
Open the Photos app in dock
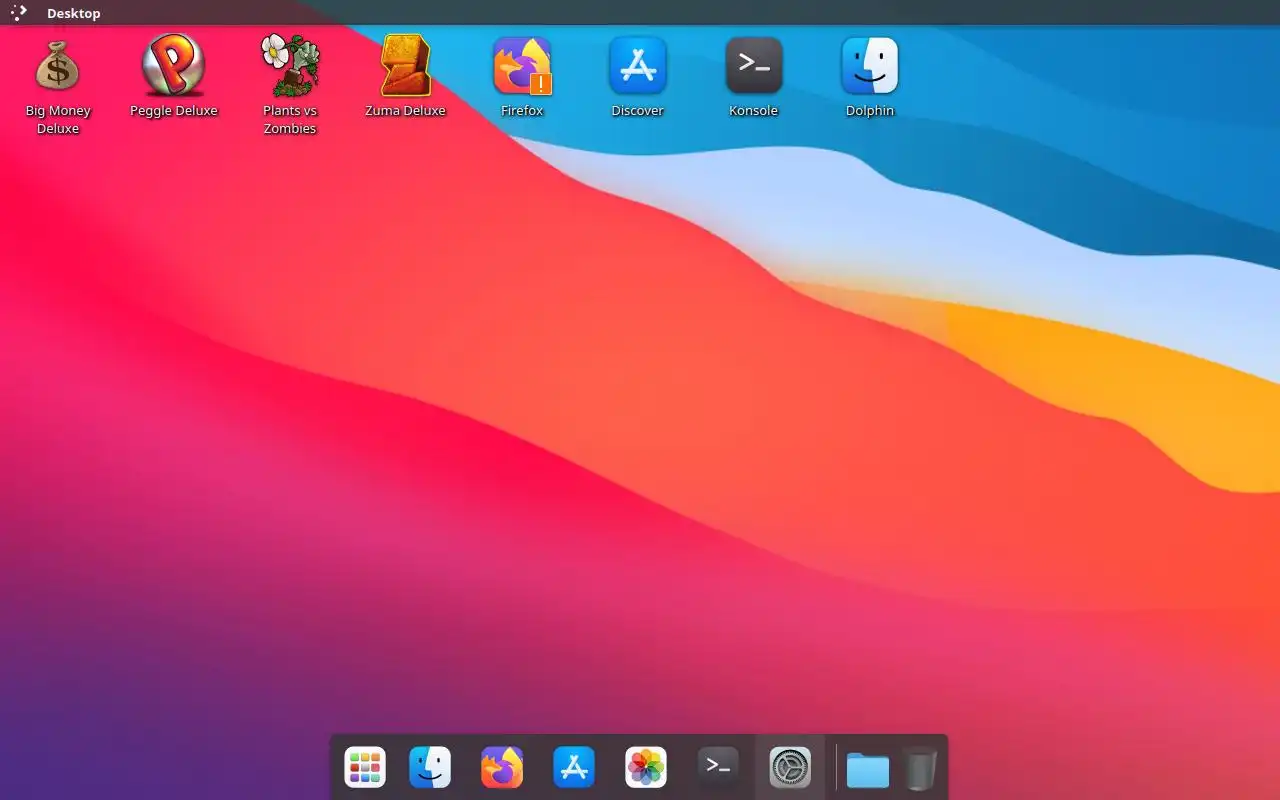646,767
